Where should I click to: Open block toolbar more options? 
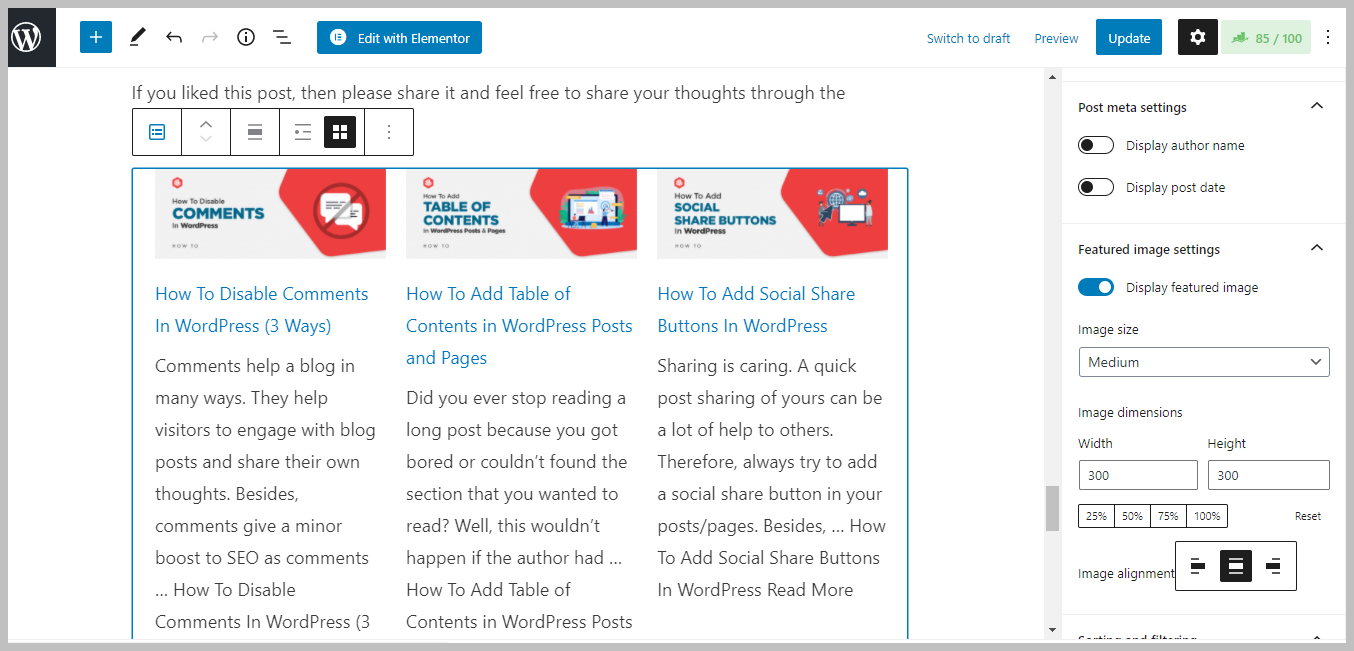click(389, 132)
